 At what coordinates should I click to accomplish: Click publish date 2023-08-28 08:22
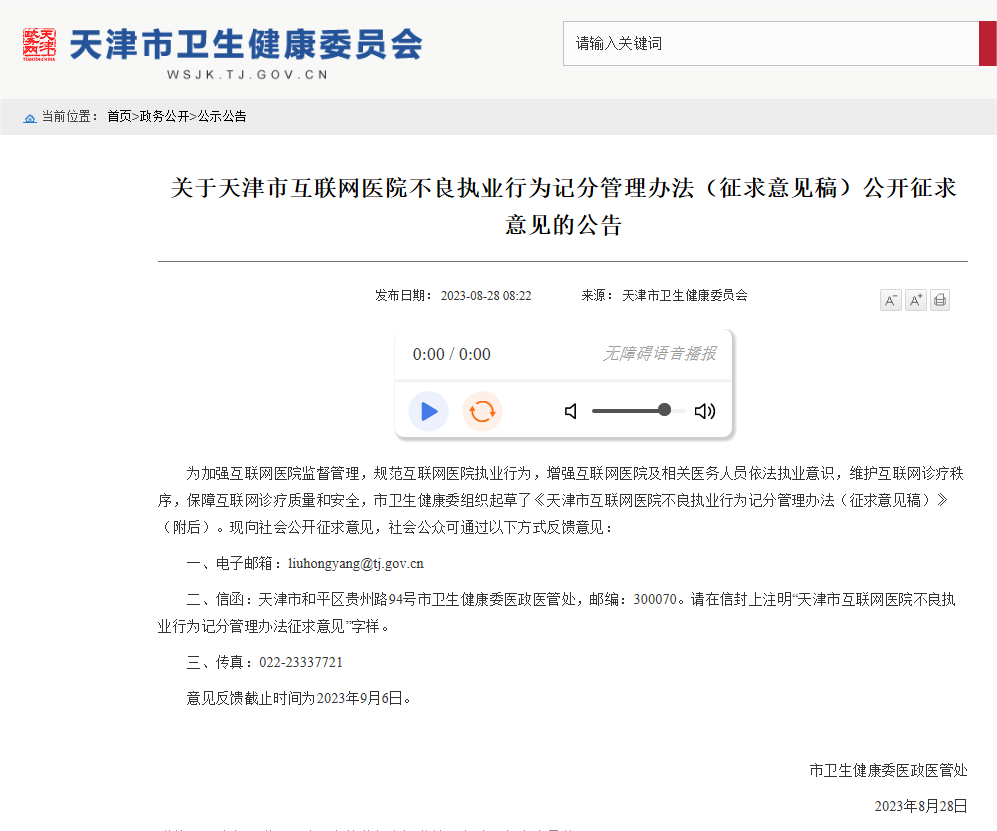[x=486, y=296]
